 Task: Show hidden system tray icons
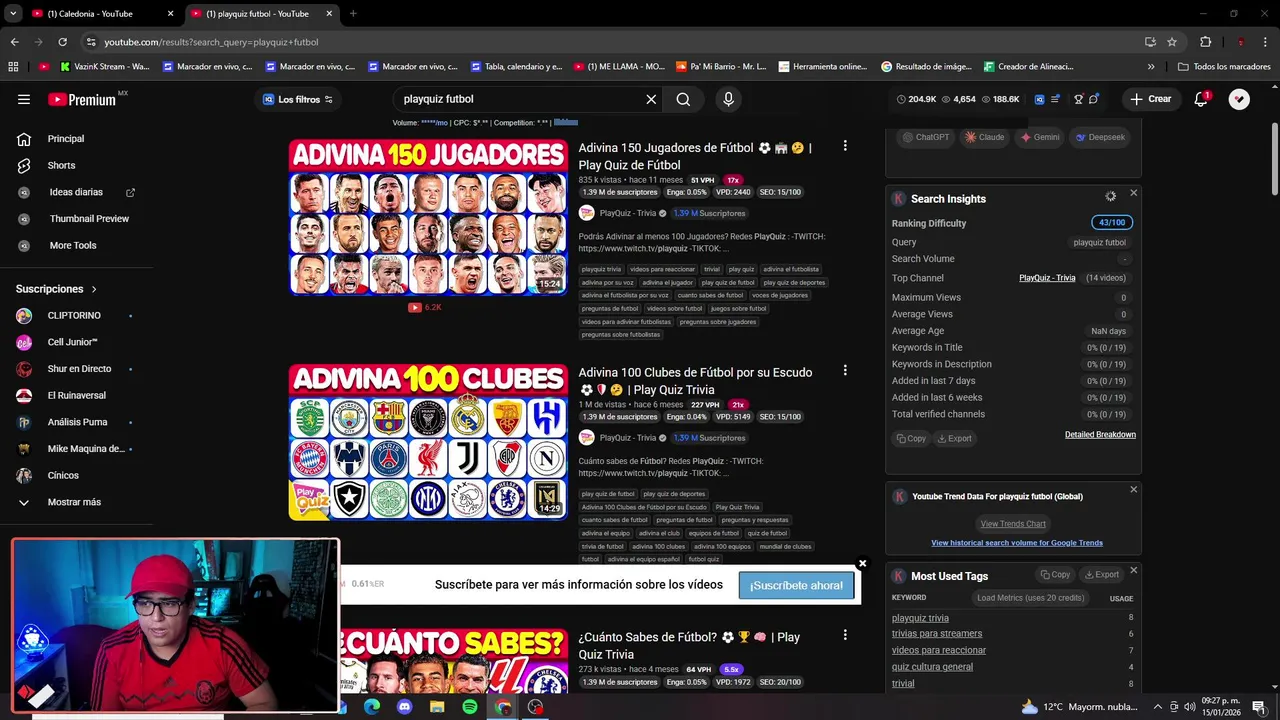[x=1158, y=706]
